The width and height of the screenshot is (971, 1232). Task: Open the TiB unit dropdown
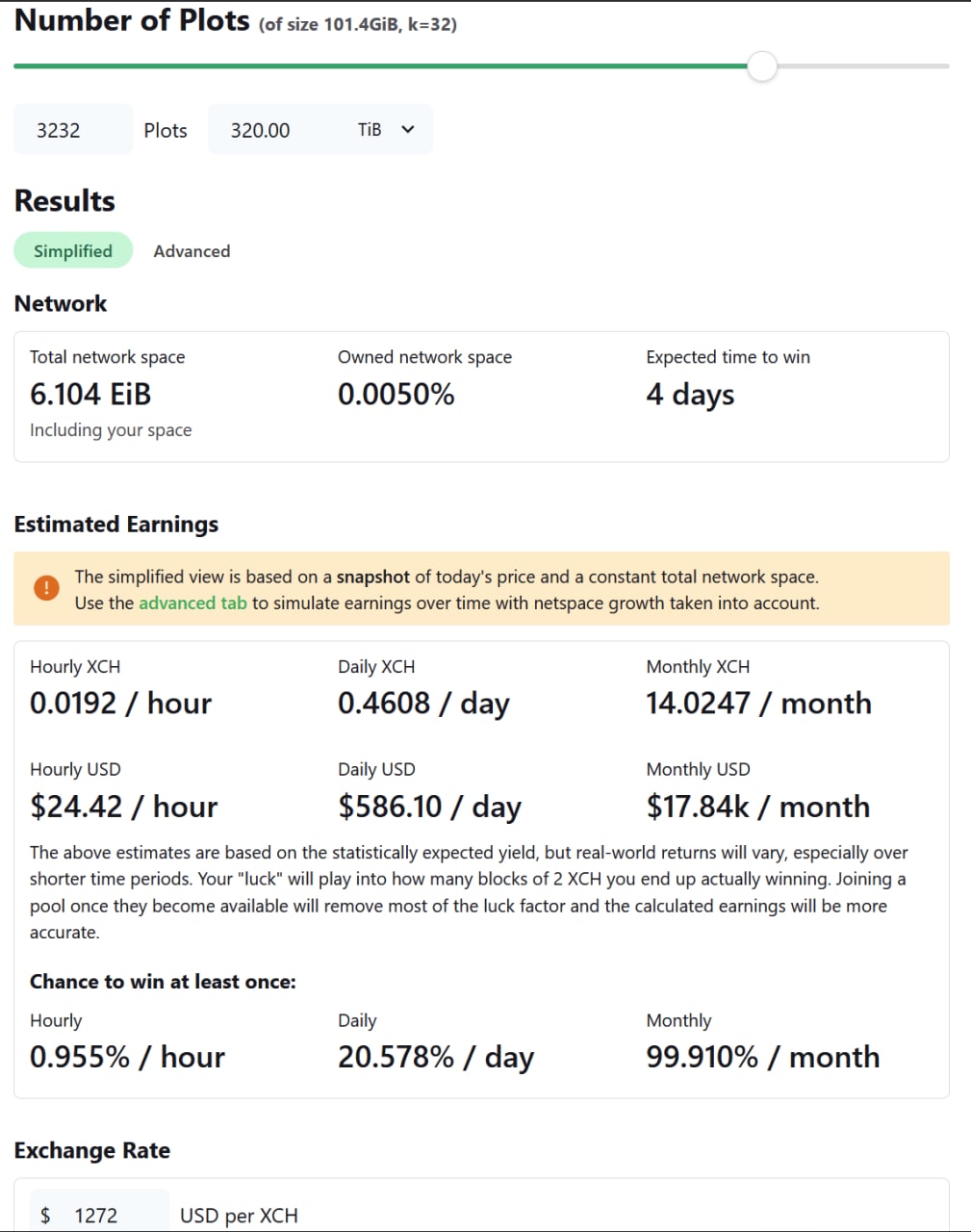click(x=384, y=130)
